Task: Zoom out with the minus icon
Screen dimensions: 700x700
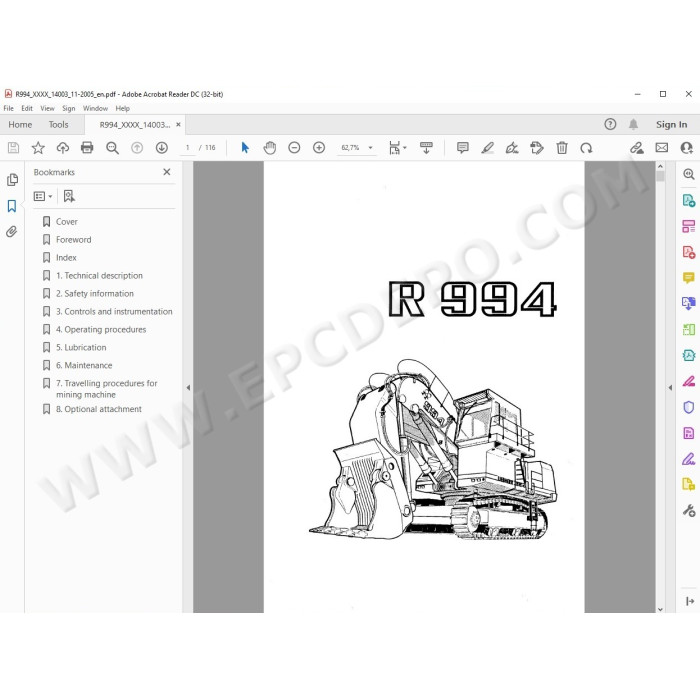Action: 294,148
